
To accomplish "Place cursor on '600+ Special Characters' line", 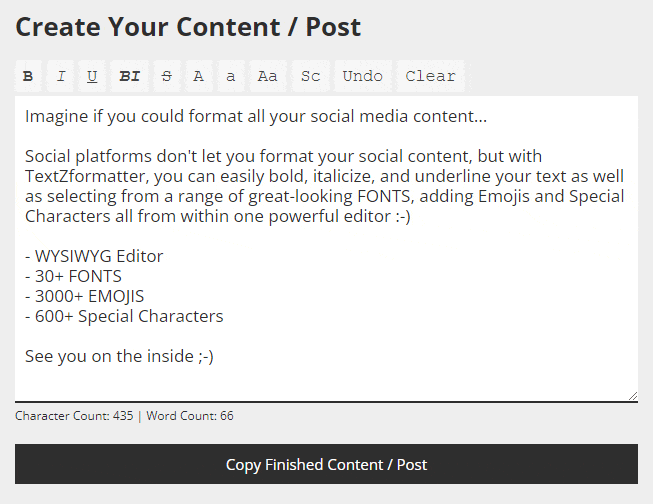I will tap(124, 317).
